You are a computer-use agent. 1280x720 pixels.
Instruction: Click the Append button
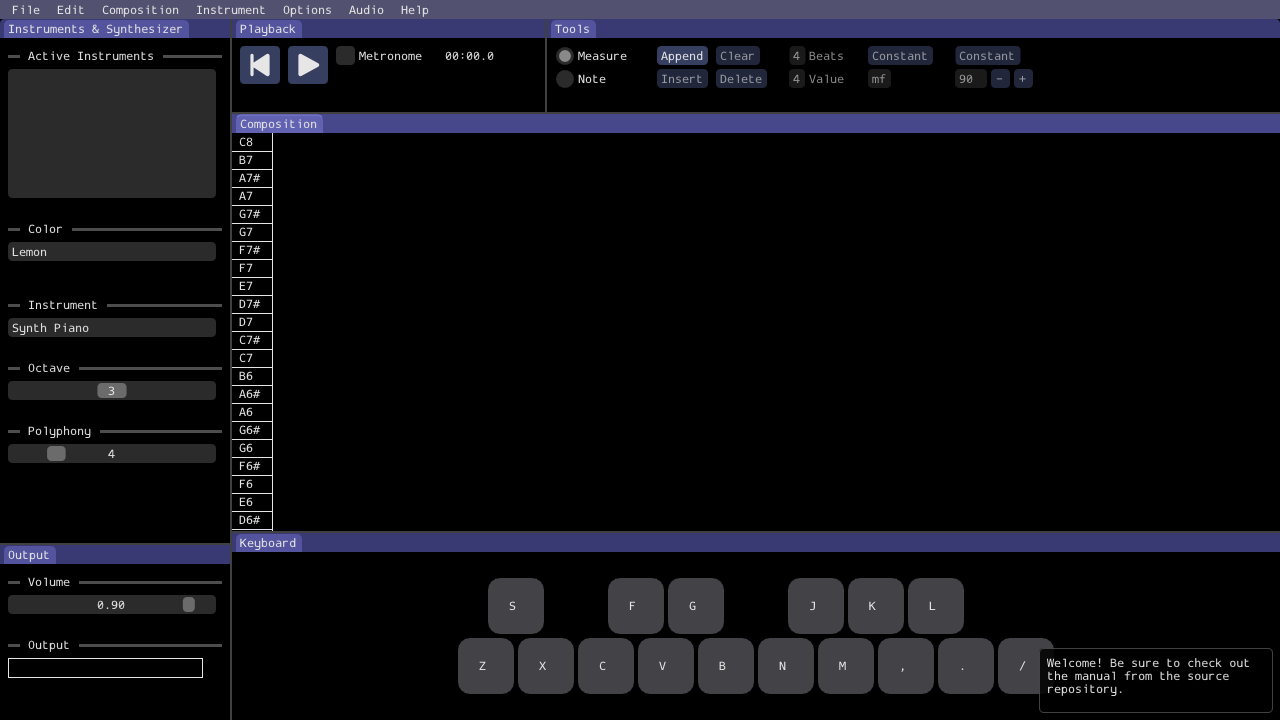click(x=682, y=56)
